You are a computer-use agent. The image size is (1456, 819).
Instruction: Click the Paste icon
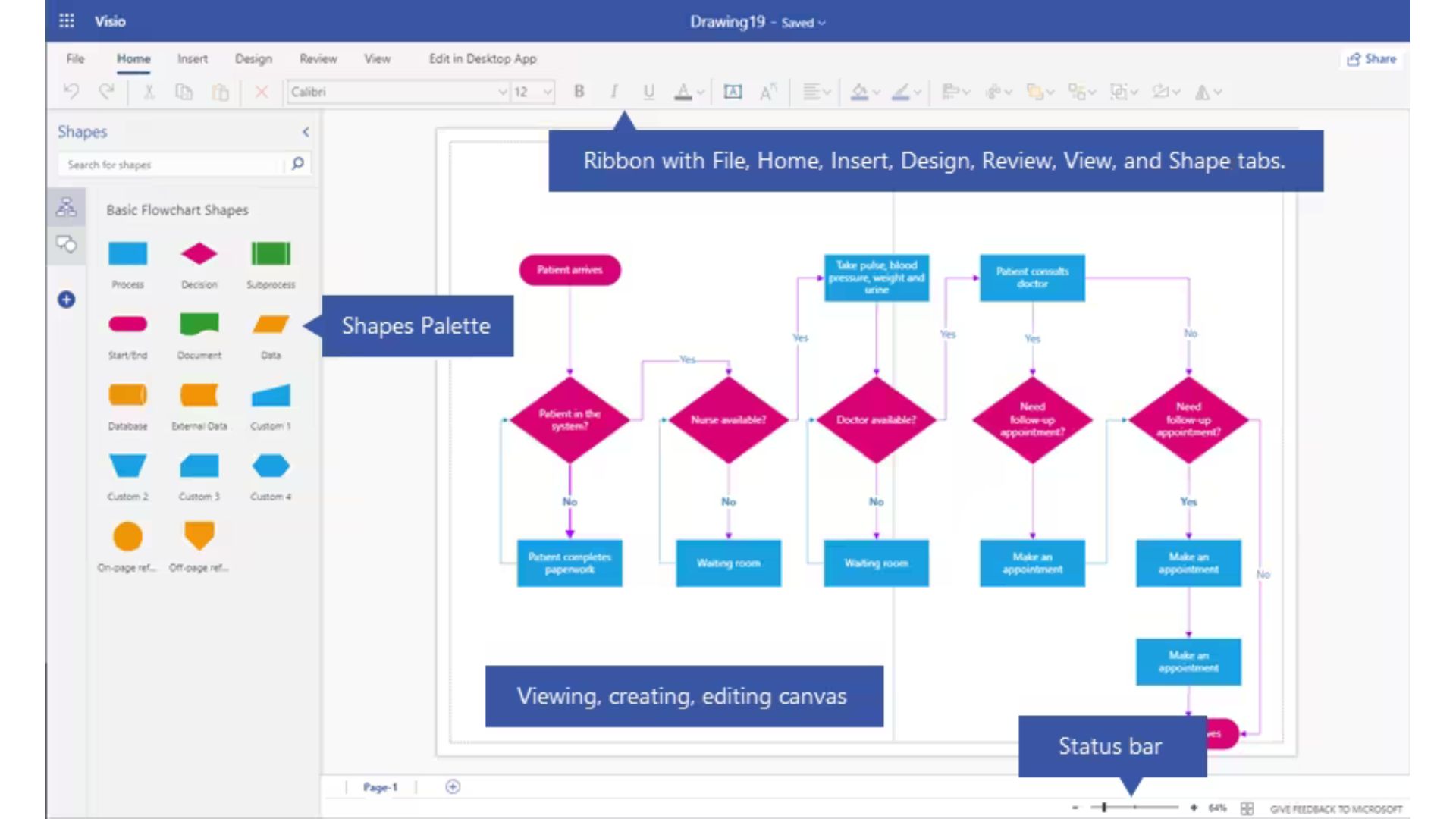point(221,91)
